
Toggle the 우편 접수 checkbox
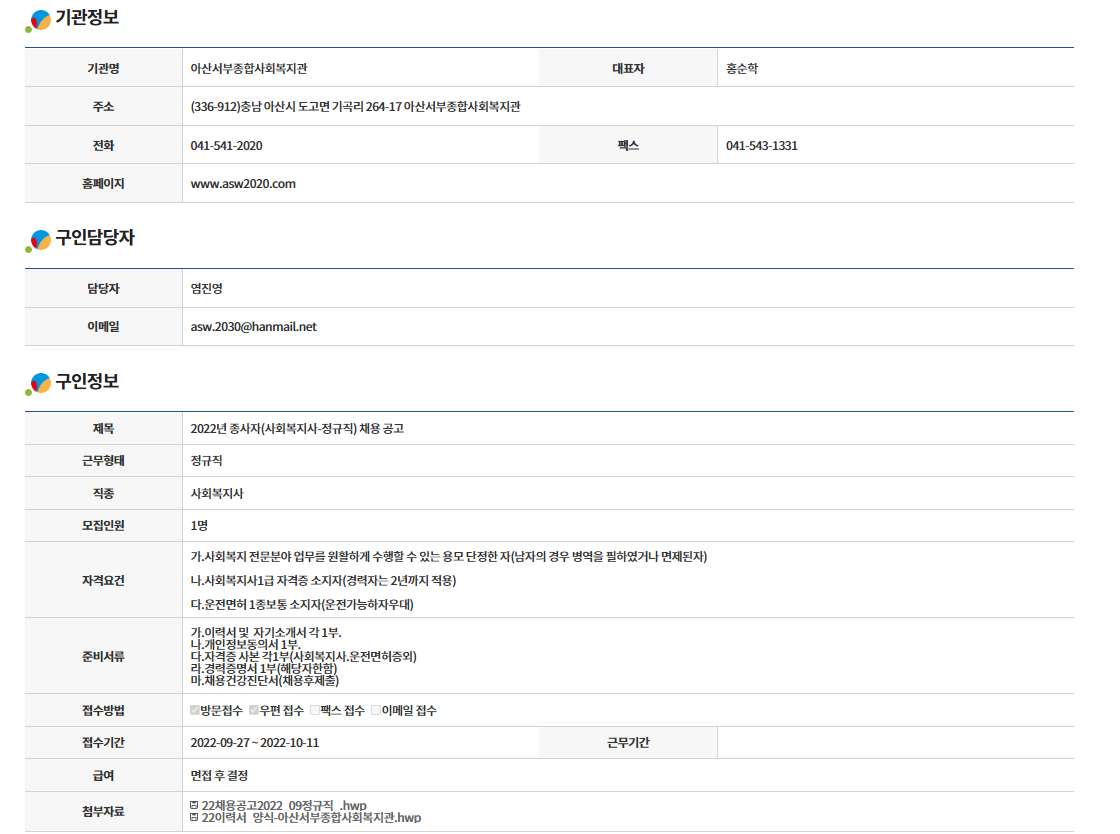point(254,710)
